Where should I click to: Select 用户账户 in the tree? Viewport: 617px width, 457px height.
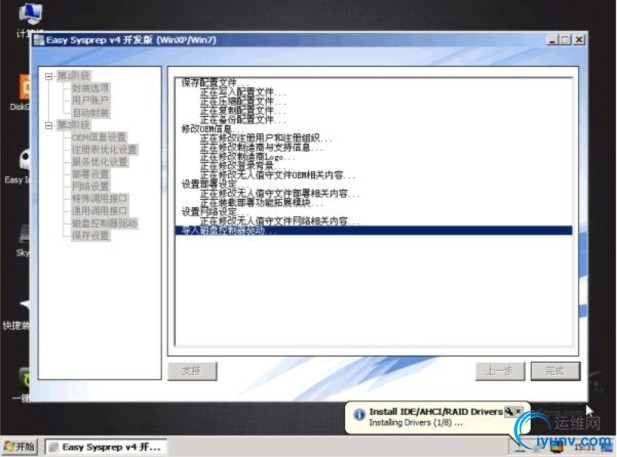click(90, 100)
